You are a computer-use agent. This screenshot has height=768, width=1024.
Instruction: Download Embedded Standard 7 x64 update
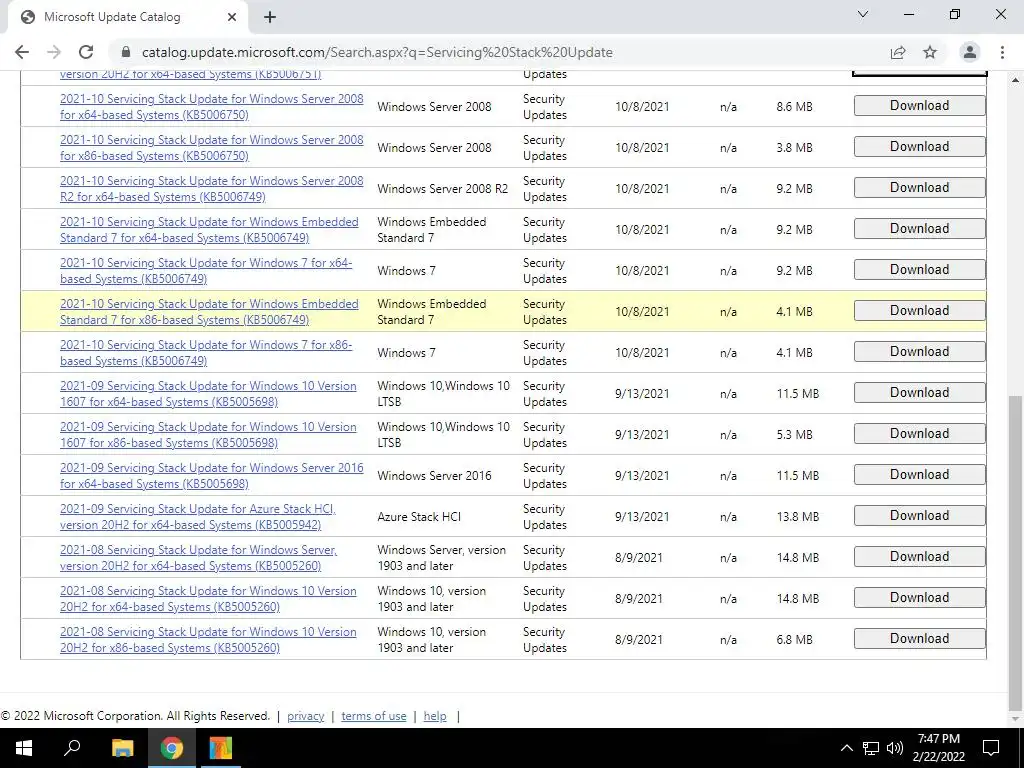coord(920,229)
